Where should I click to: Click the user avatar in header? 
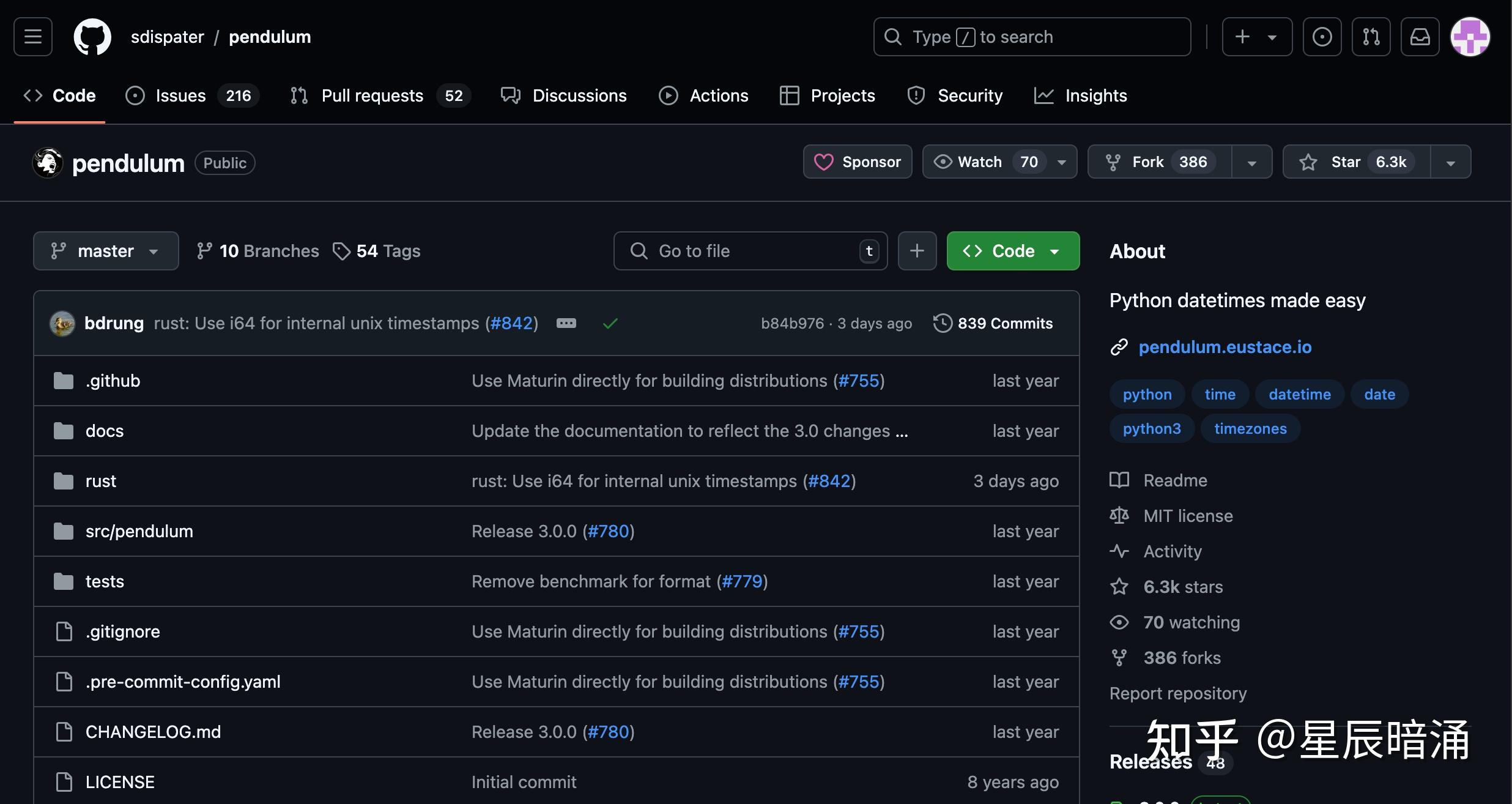coord(1470,37)
